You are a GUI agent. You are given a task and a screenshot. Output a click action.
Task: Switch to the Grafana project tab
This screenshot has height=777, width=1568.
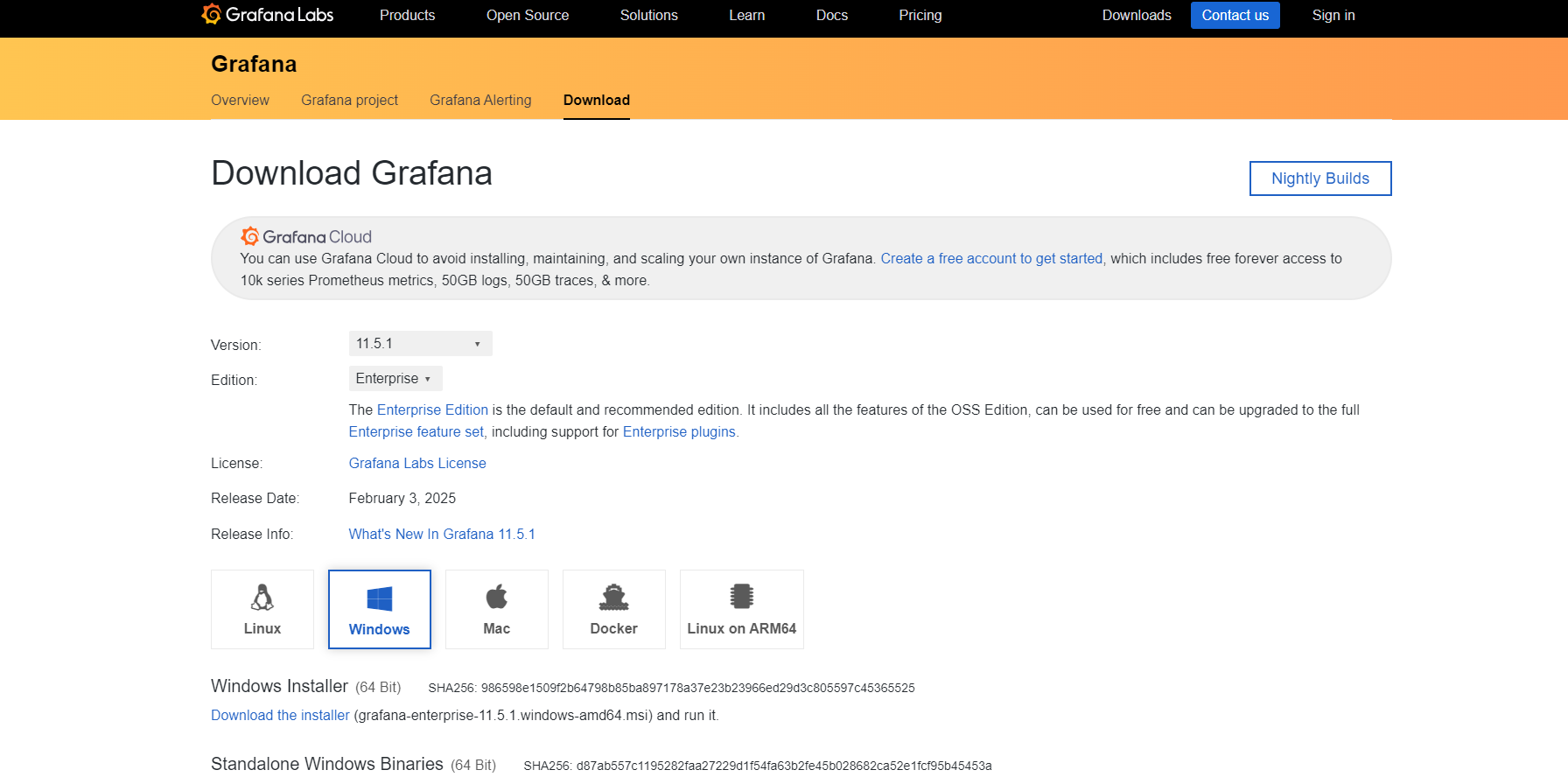coord(350,100)
